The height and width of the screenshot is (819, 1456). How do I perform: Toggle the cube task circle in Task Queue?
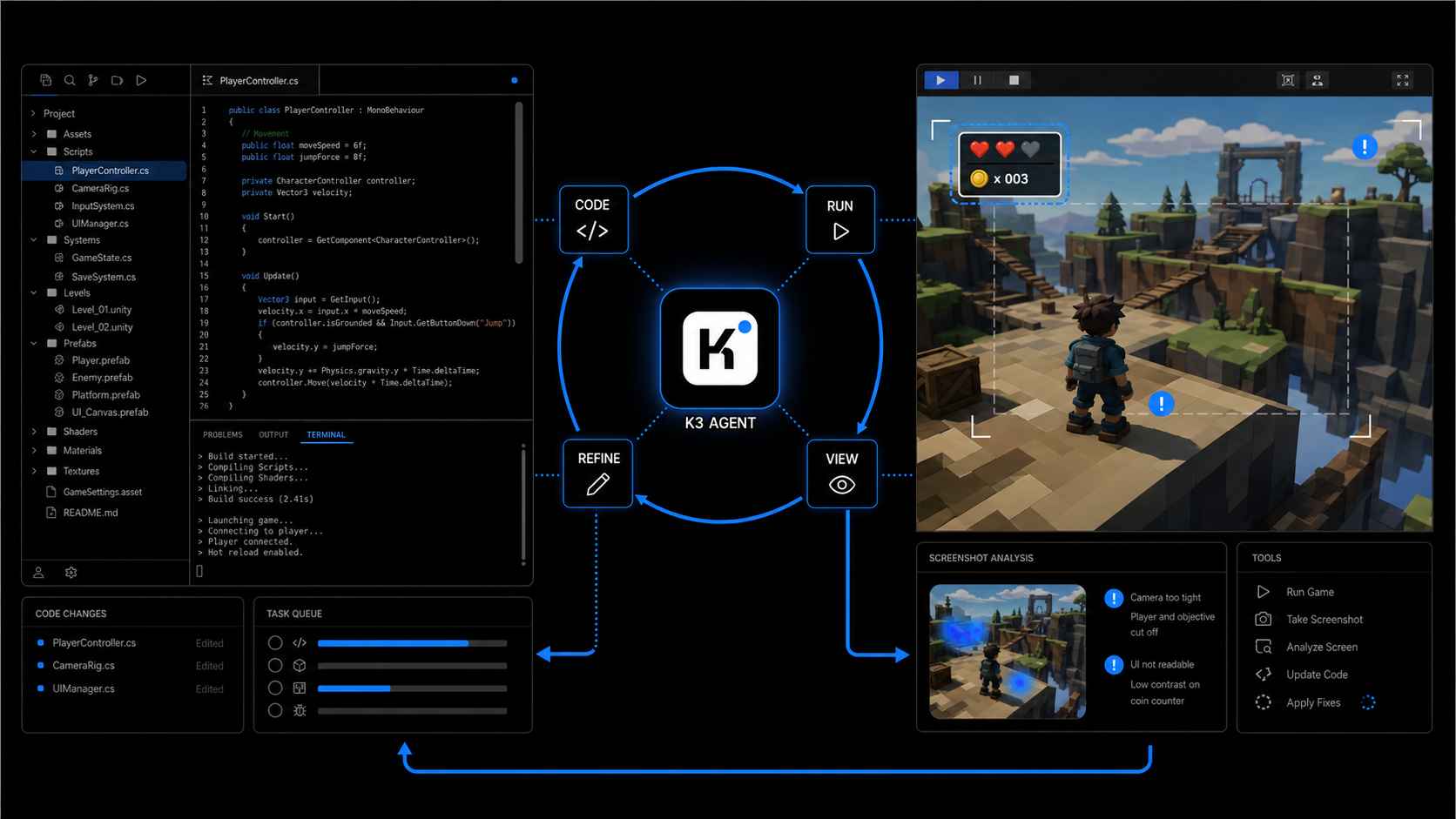click(x=275, y=666)
